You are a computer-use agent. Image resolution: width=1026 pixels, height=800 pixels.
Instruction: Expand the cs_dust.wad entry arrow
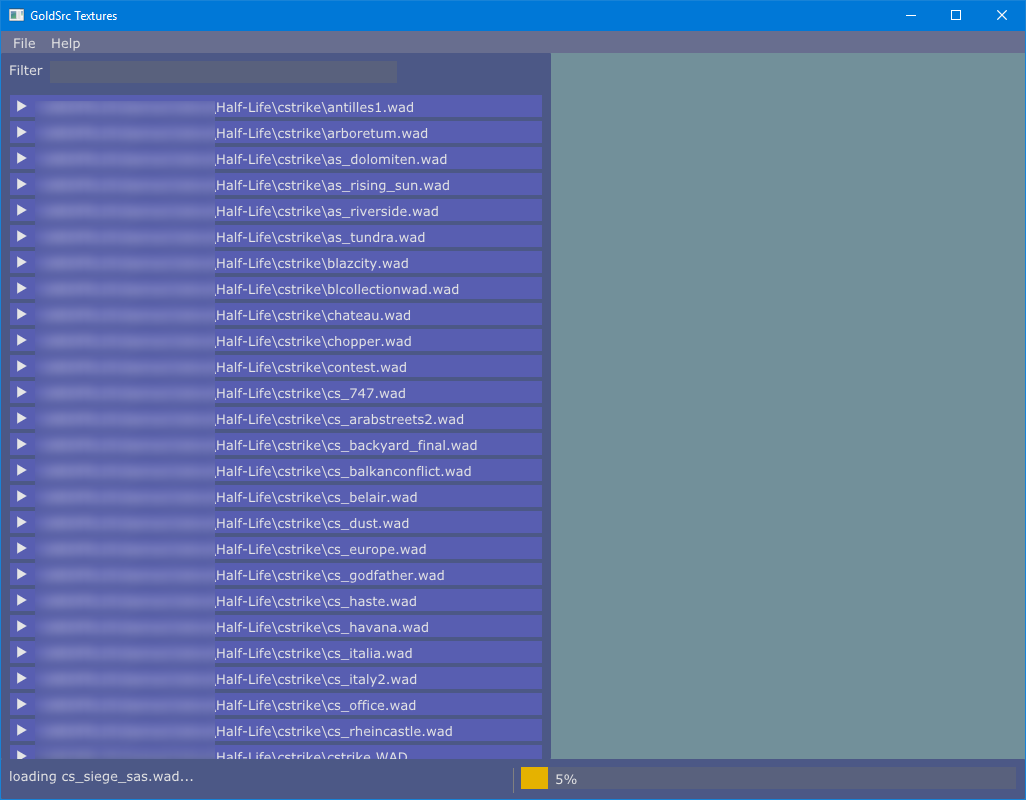point(22,522)
